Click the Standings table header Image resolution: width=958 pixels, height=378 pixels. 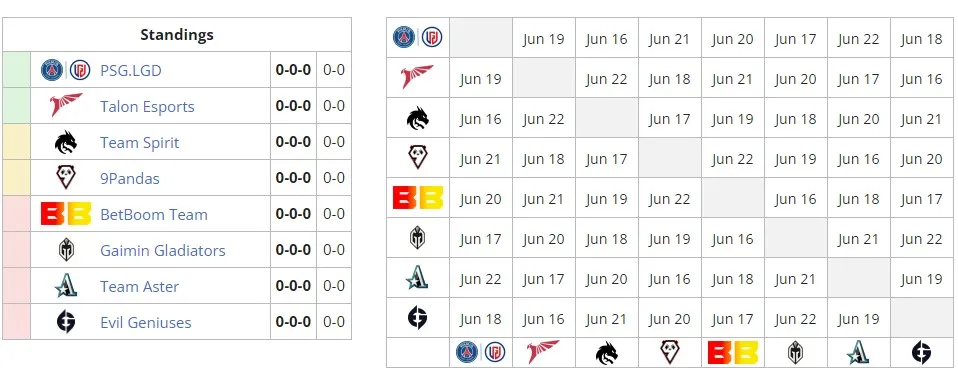coord(177,35)
